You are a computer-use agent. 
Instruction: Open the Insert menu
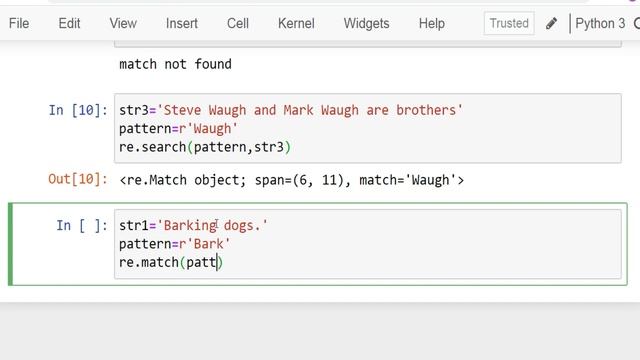tap(182, 23)
